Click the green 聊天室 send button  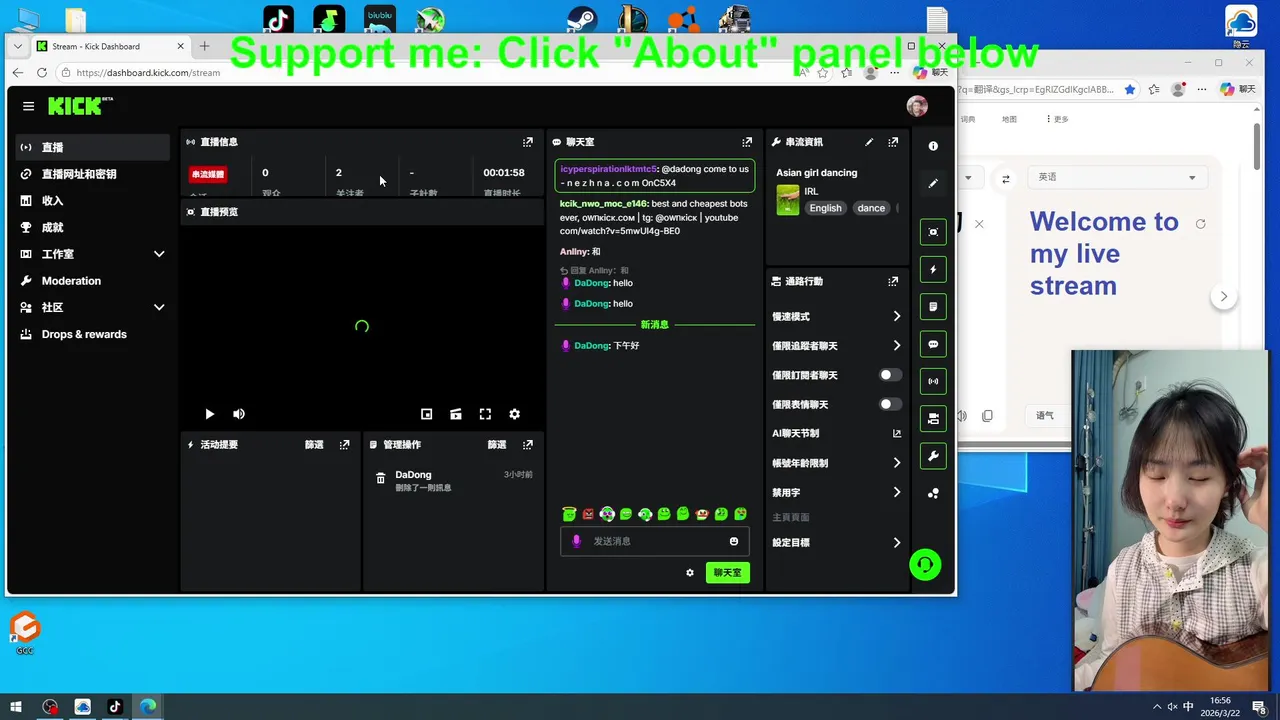tap(727, 573)
